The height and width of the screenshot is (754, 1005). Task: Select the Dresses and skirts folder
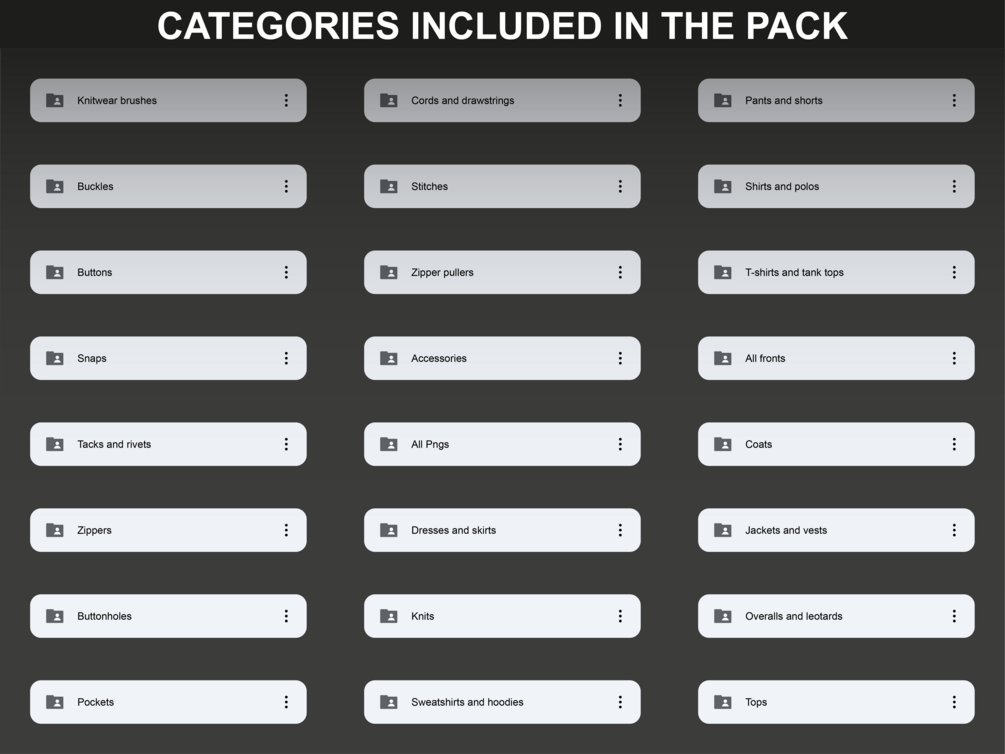[x=502, y=530]
